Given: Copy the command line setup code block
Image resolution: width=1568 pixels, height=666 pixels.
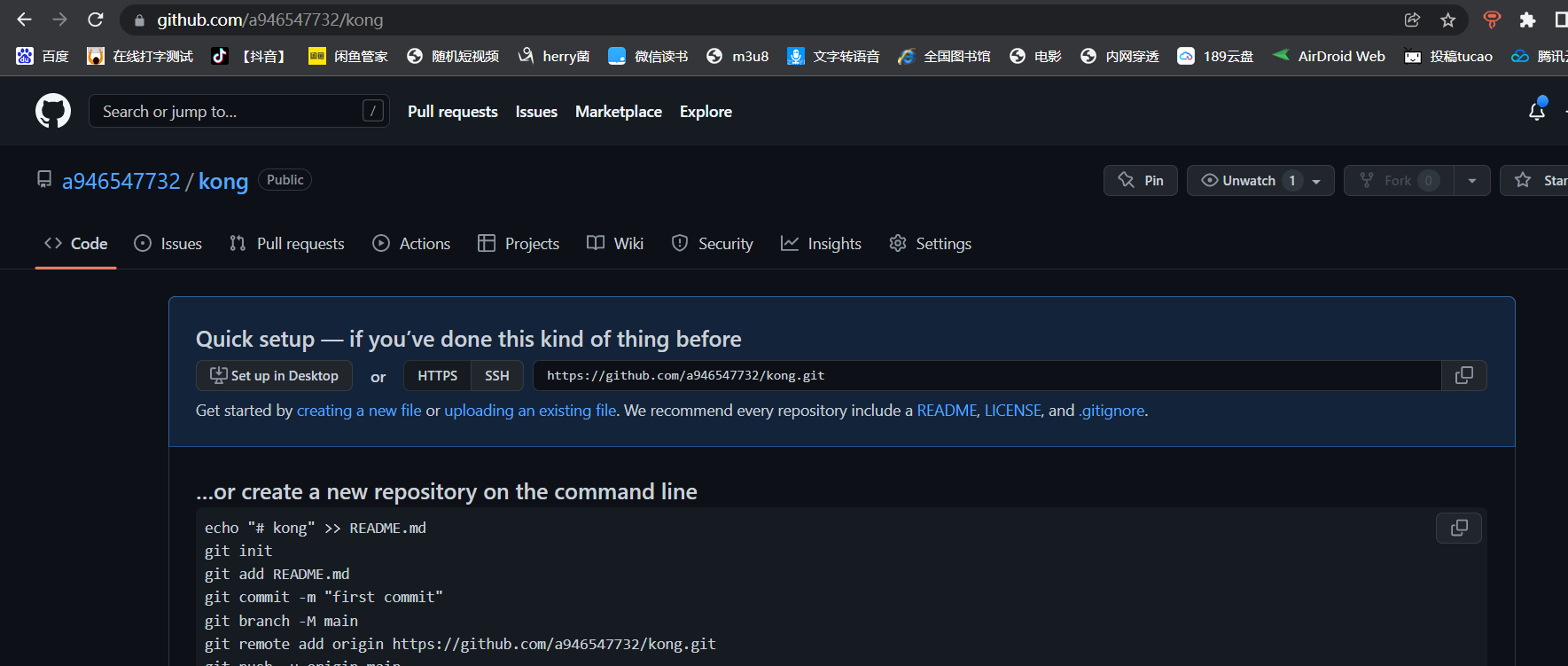Looking at the screenshot, I should click(x=1458, y=528).
